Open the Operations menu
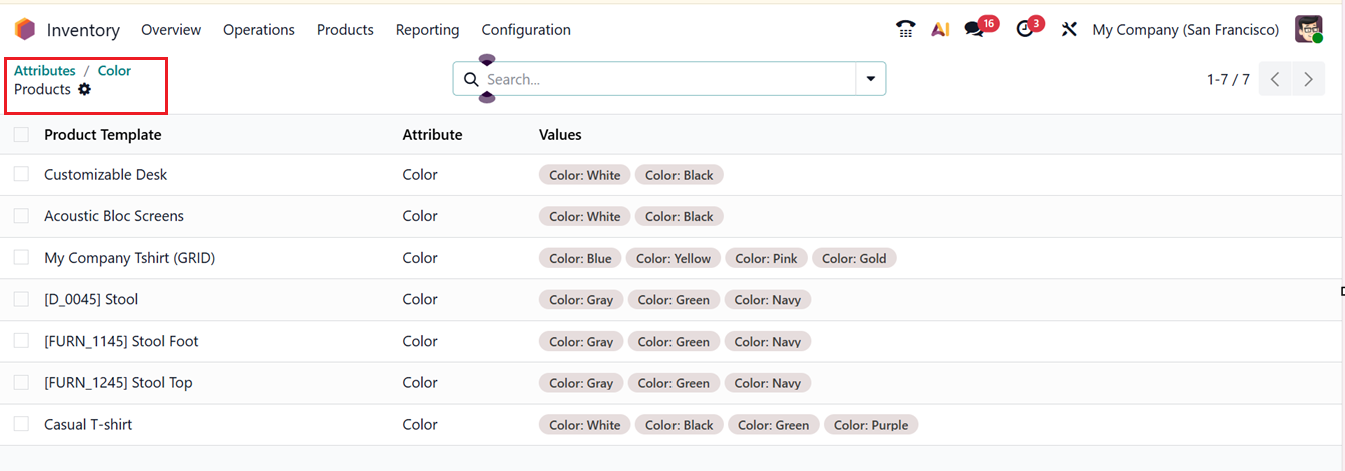Screen dimensions: 1345x471 point(259,30)
